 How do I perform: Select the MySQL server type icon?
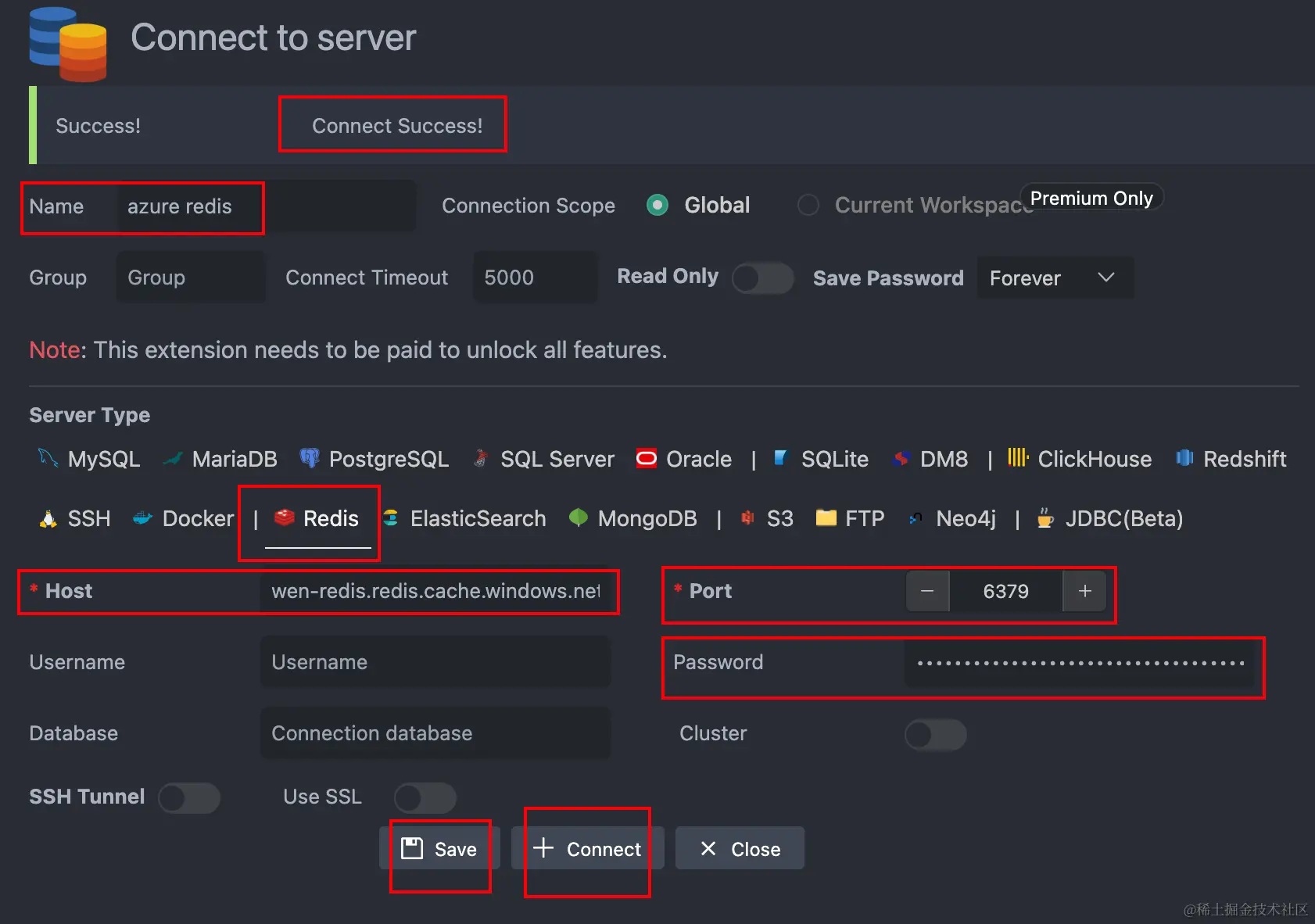coord(48,458)
